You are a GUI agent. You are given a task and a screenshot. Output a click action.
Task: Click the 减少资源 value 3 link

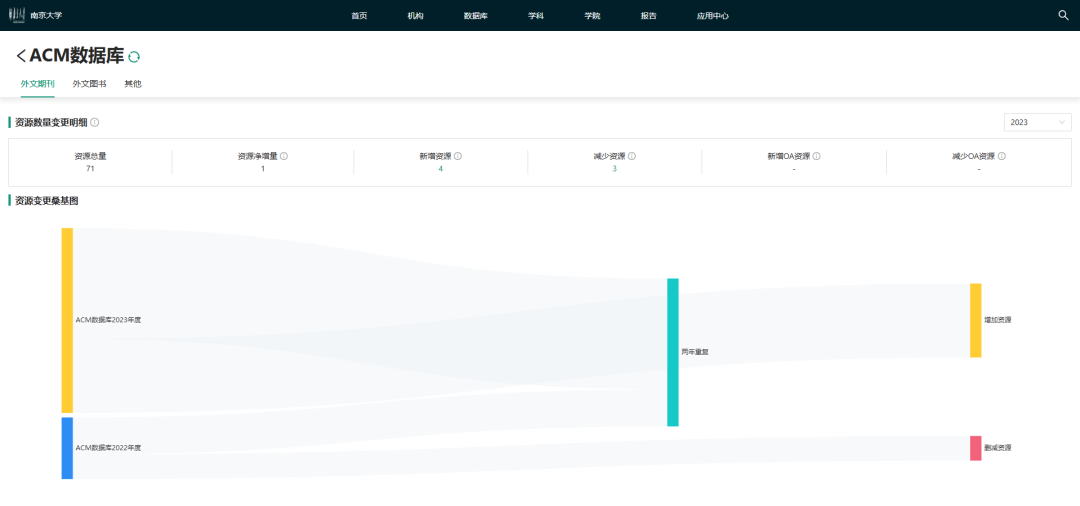614,169
